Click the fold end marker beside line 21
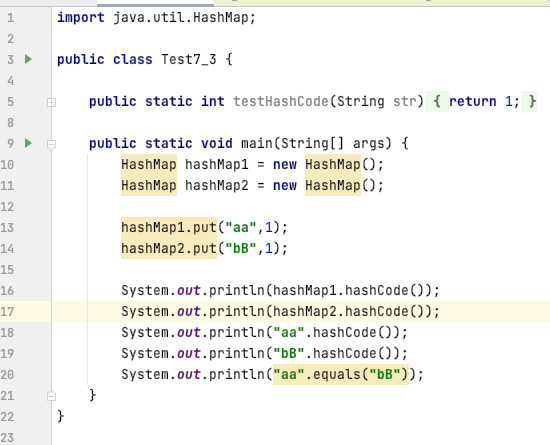550x445 pixels. (x=51, y=396)
